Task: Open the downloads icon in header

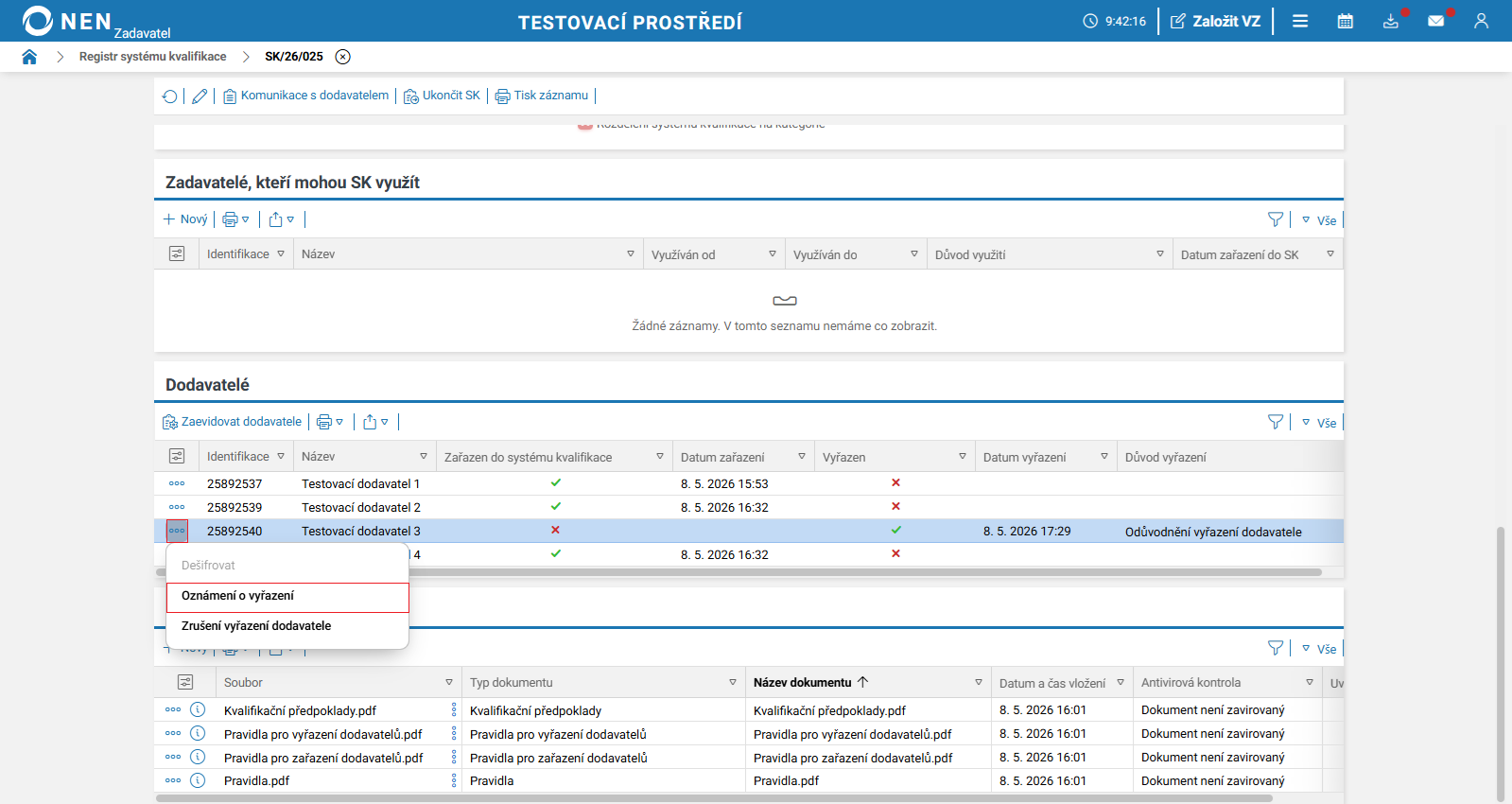Action: 1390,21
